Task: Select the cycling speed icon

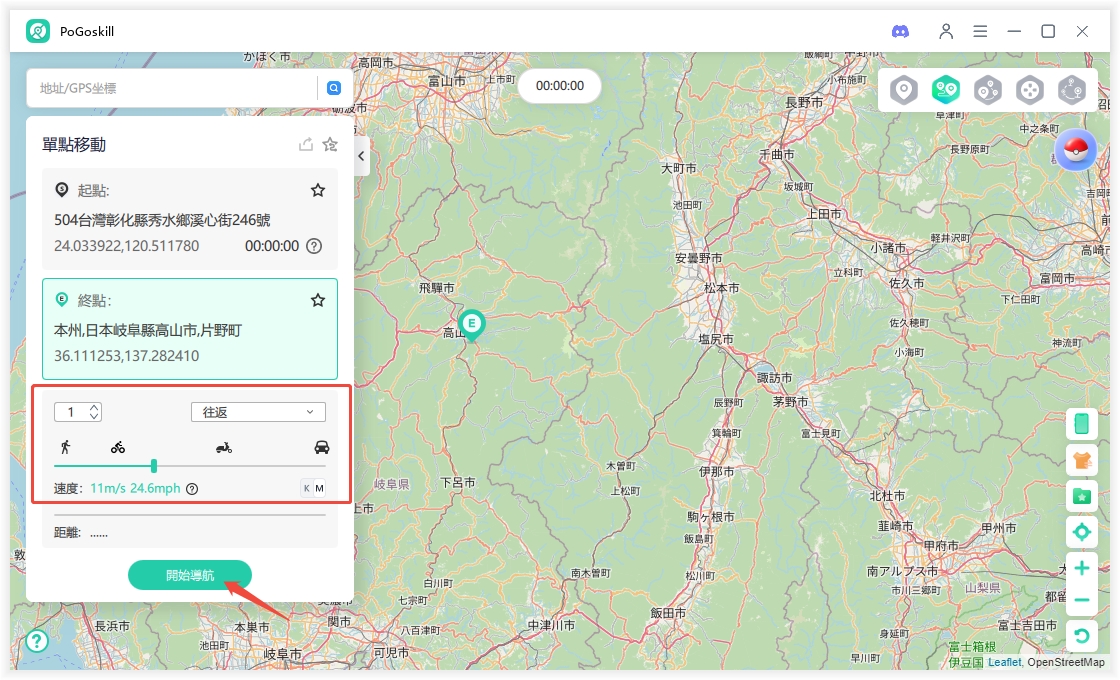Action: (118, 447)
